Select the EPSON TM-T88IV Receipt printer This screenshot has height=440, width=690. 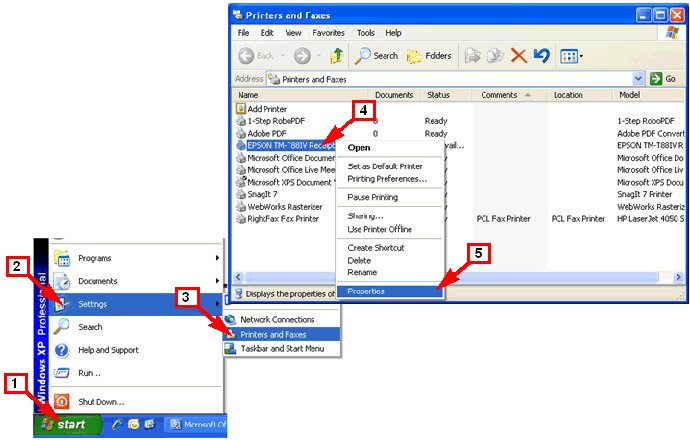285,146
